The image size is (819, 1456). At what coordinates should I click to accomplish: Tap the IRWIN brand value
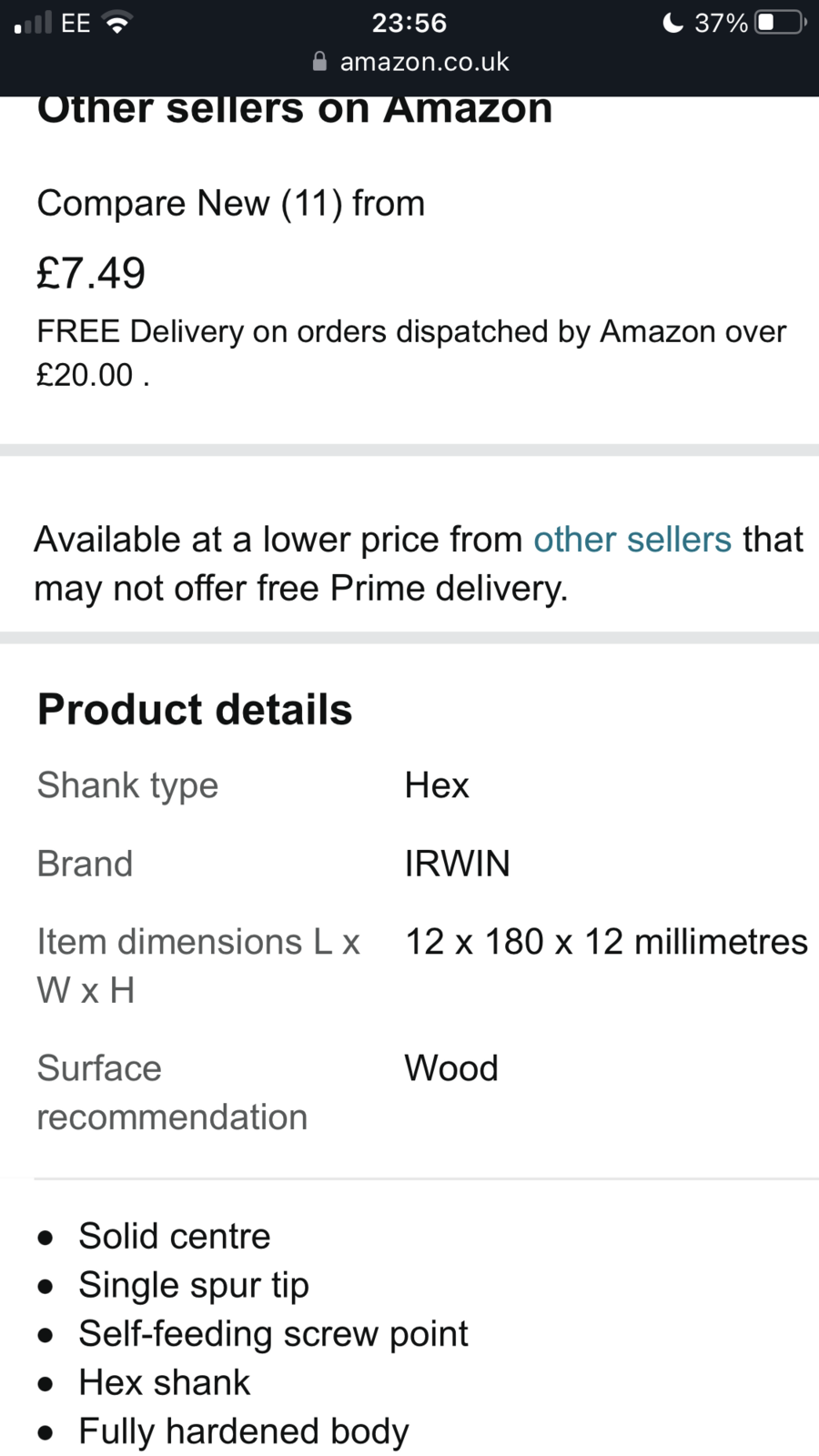457,864
